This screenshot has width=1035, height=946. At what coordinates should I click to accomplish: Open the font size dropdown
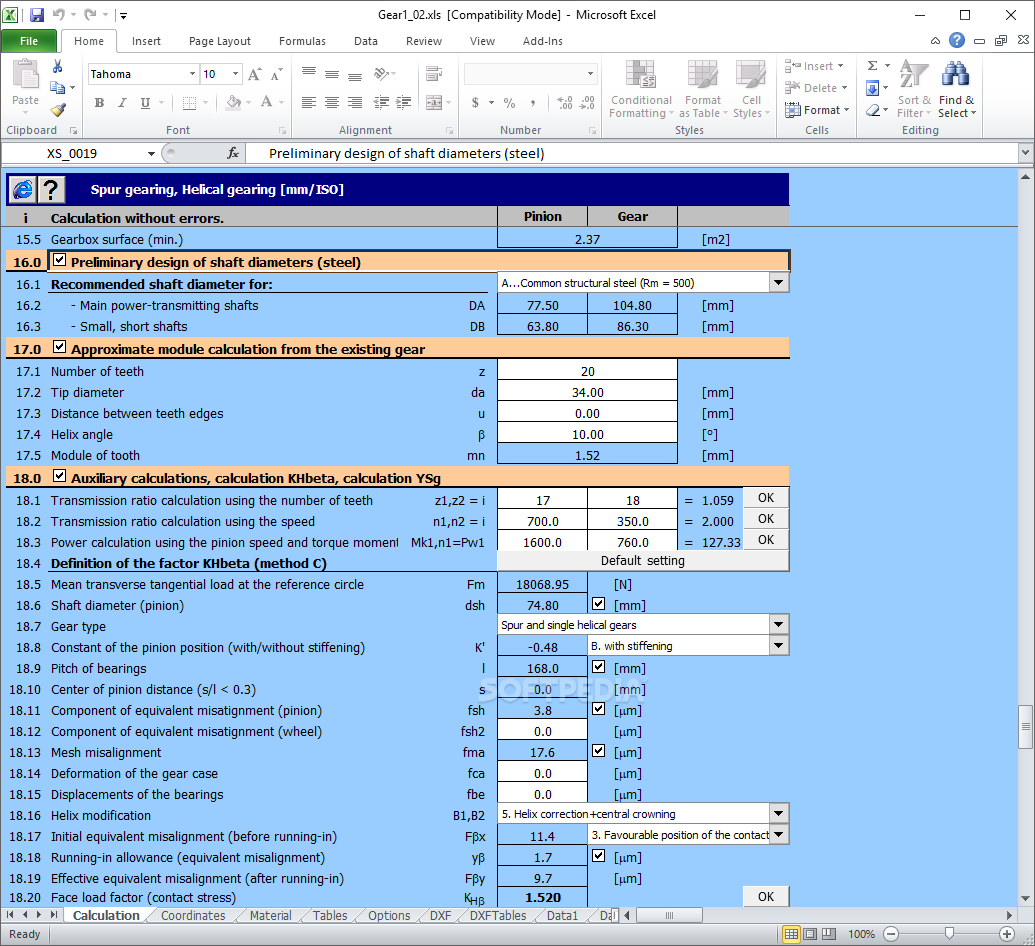(x=235, y=74)
